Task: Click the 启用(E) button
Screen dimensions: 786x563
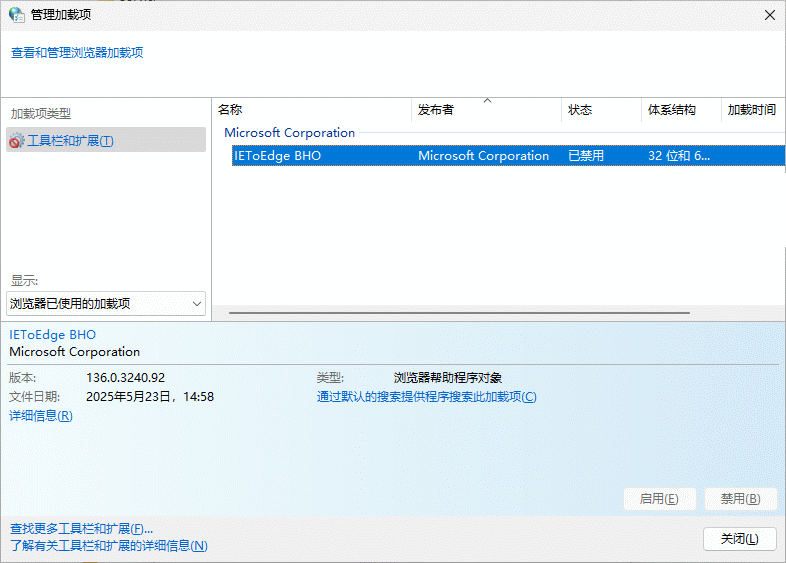Action: (x=659, y=499)
